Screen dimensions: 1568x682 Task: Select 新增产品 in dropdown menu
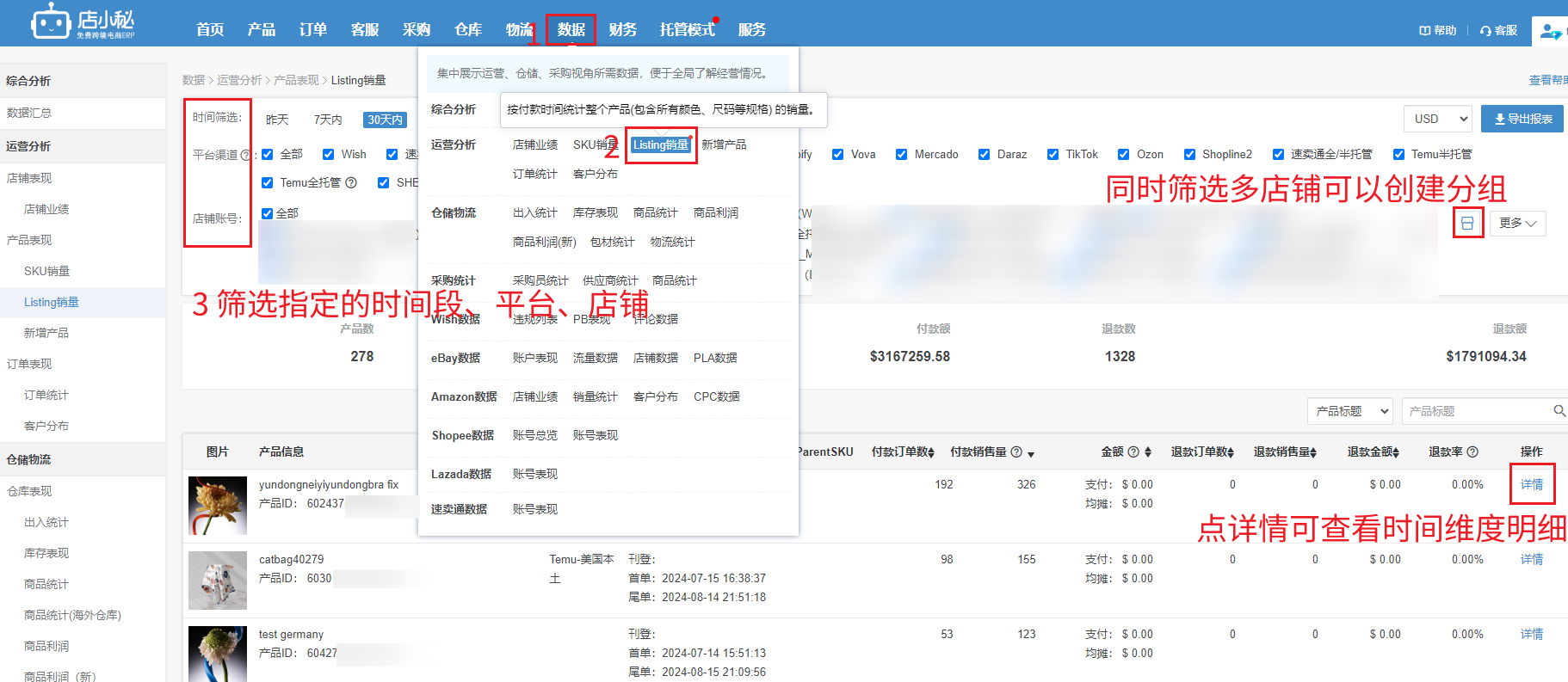coord(724,144)
